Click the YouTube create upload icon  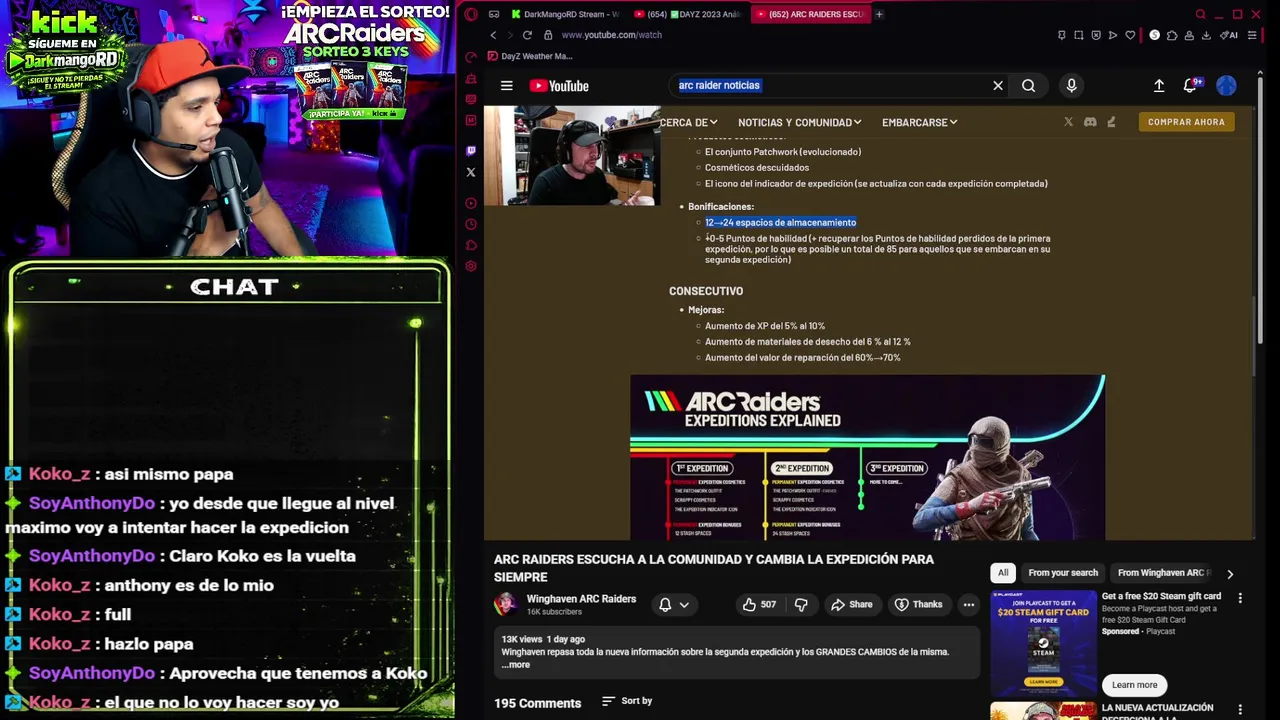(x=1159, y=86)
